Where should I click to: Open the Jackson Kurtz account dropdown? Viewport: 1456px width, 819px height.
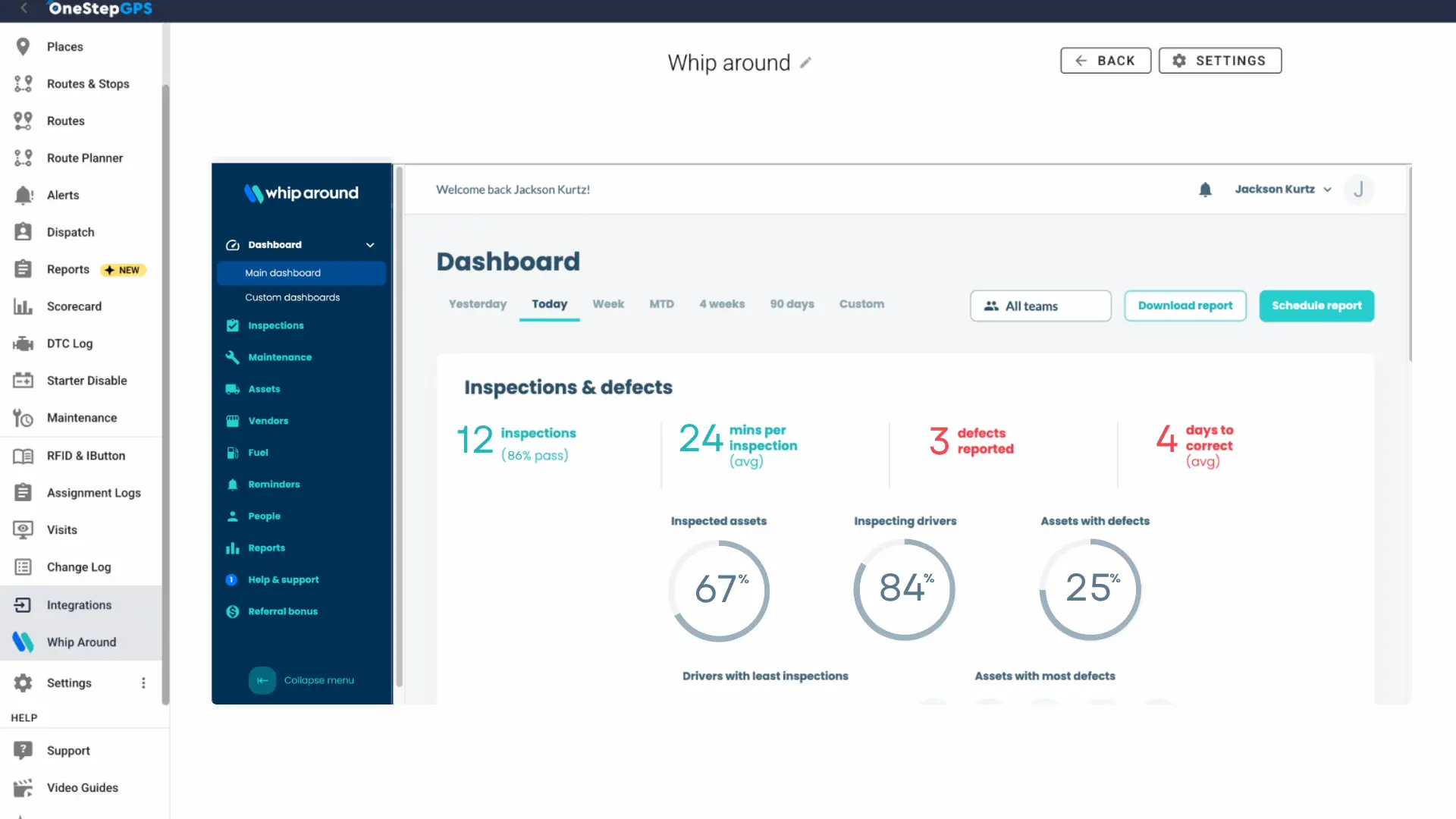click(1283, 189)
